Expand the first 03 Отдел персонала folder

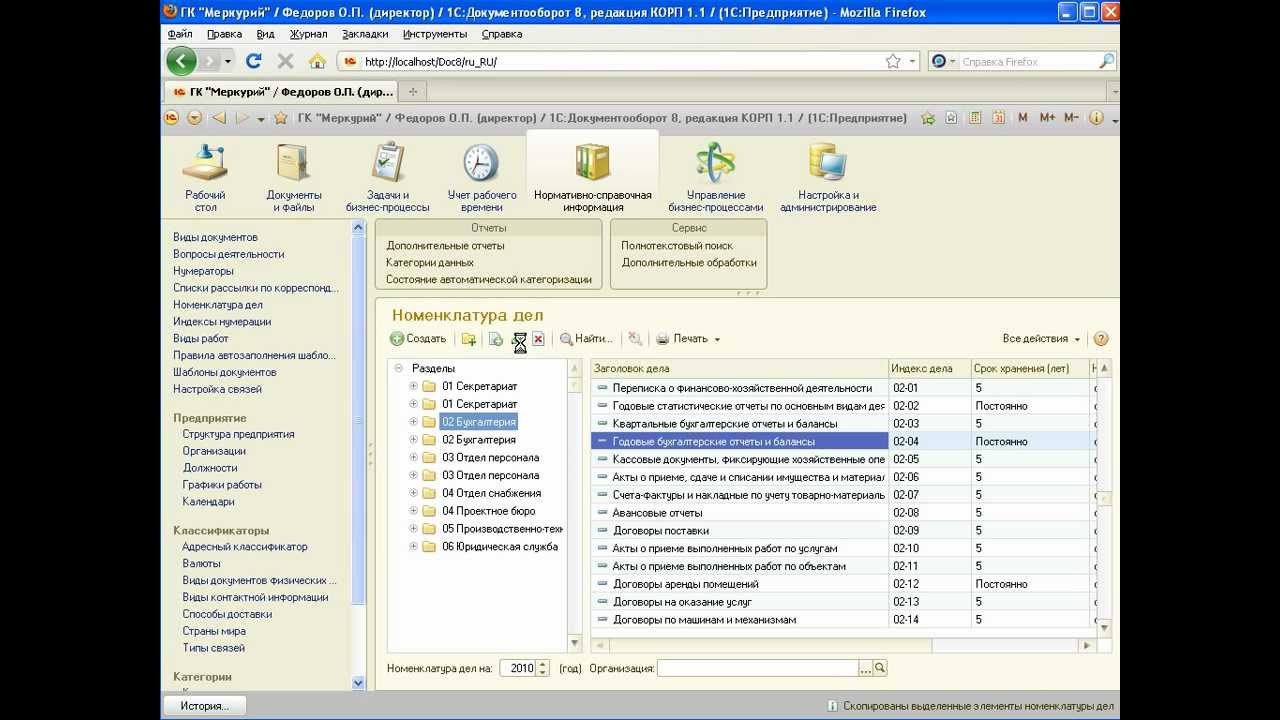413,457
